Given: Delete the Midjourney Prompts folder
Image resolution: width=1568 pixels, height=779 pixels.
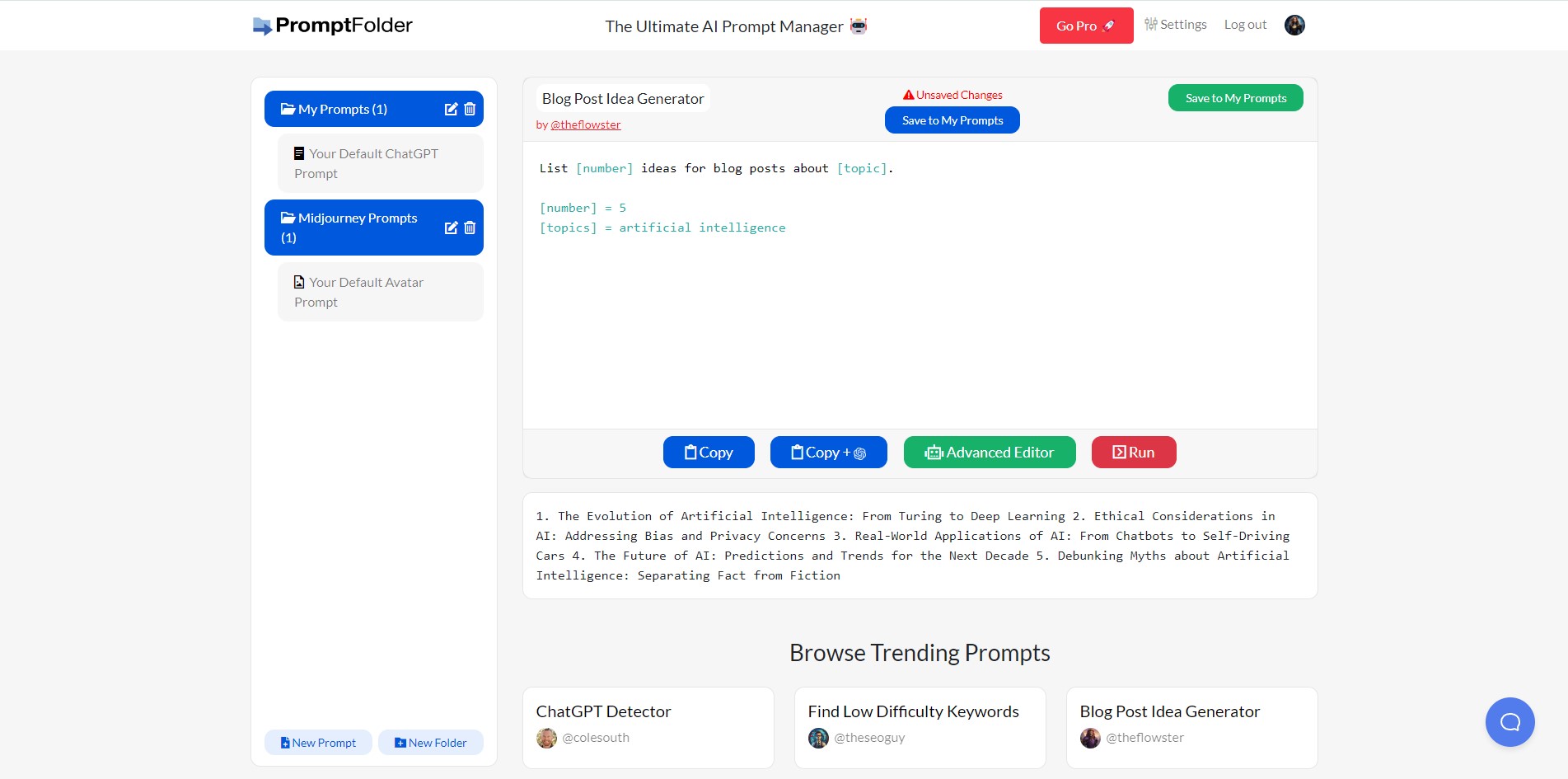Looking at the screenshot, I should tap(470, 228).
